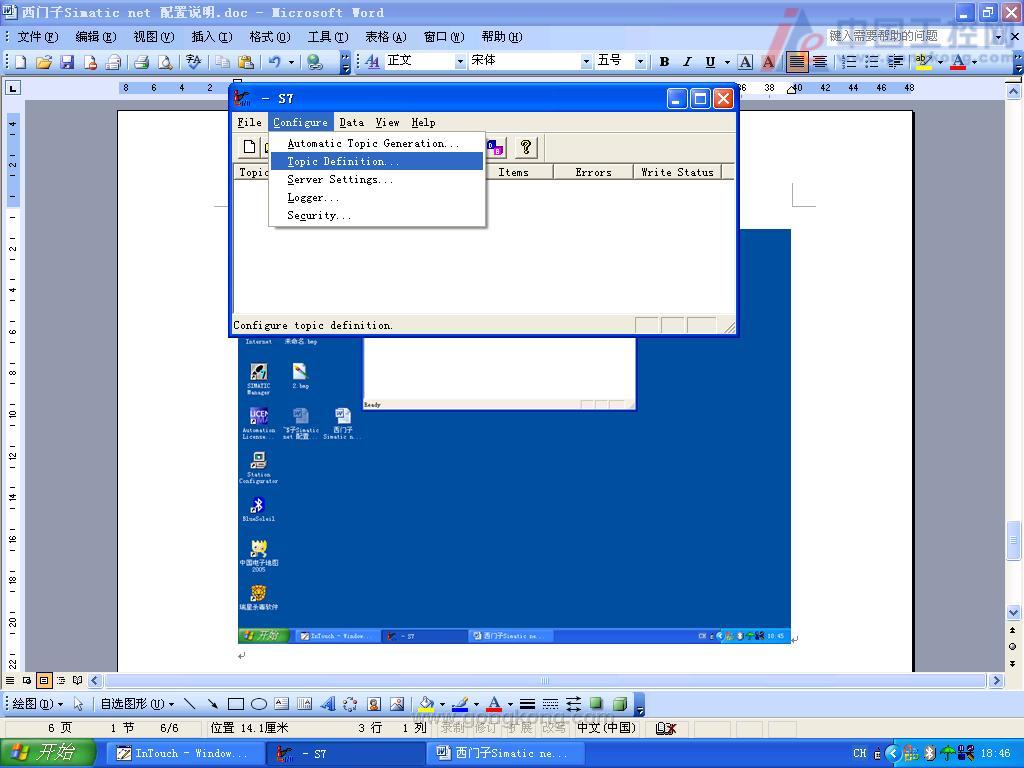
Task: Open the Styles and Formatting icon
Action: [373, 61]
